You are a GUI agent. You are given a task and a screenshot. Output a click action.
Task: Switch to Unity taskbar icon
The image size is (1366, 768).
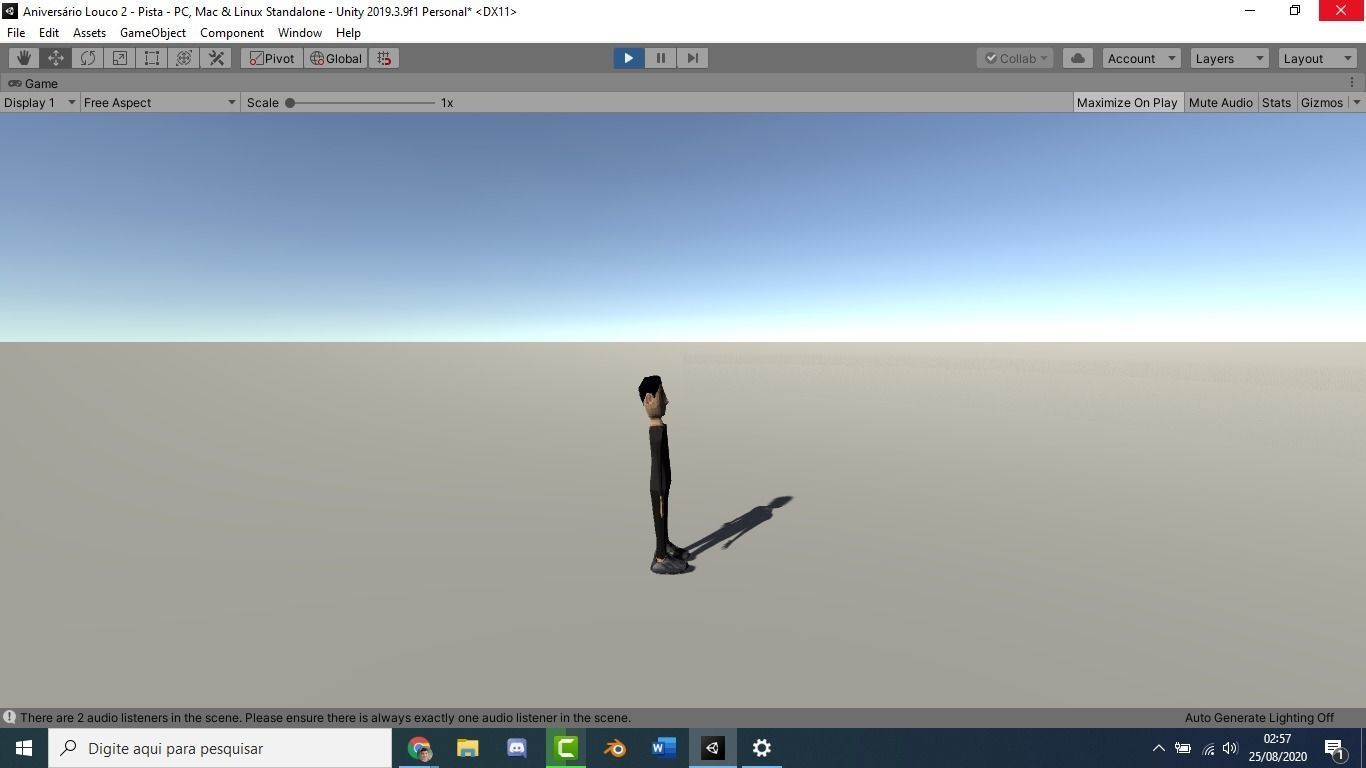point(713,748)
